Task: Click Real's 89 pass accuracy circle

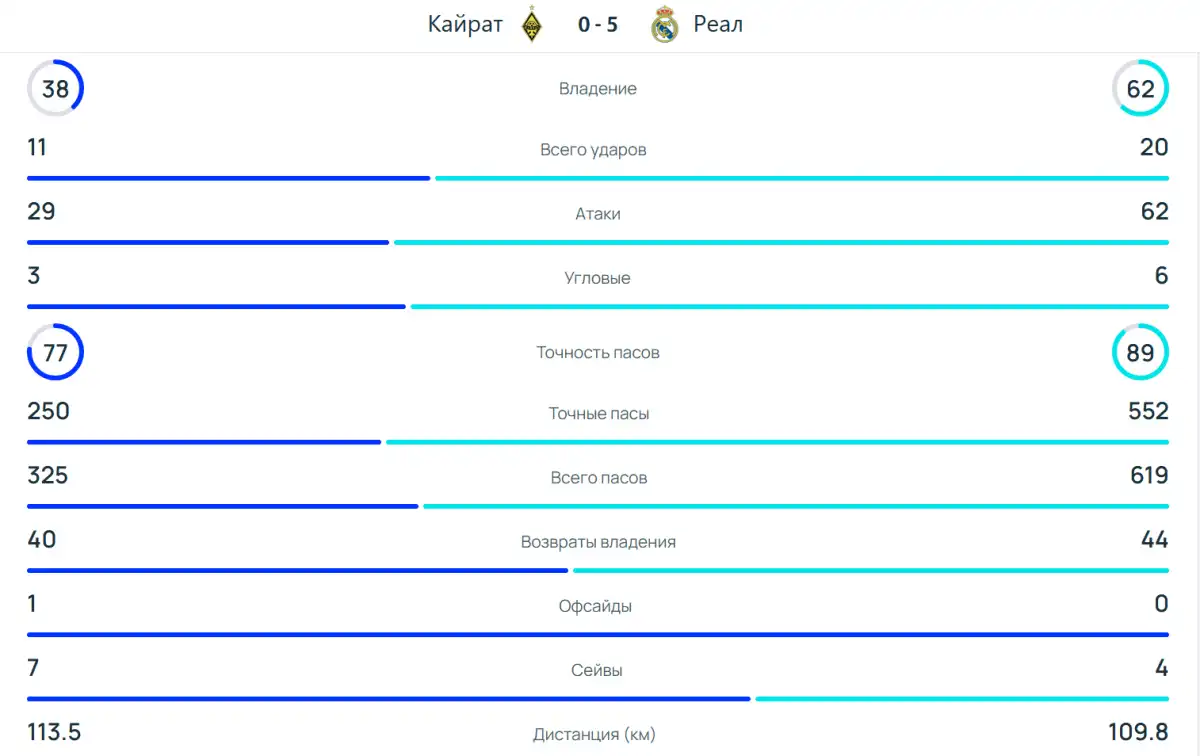Action: (1140, 352)
